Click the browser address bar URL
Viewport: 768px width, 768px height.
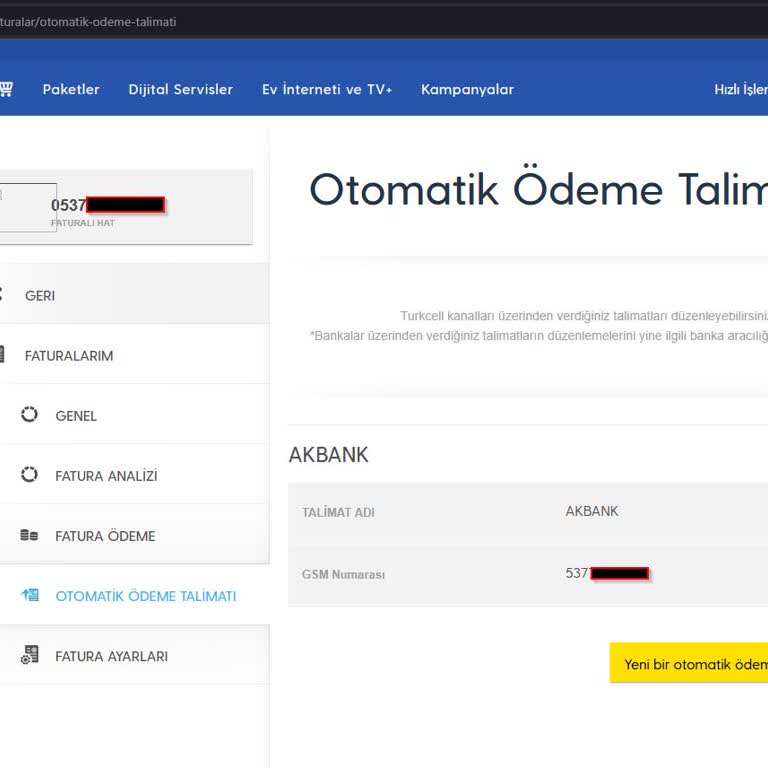click(x=88, y=22)
